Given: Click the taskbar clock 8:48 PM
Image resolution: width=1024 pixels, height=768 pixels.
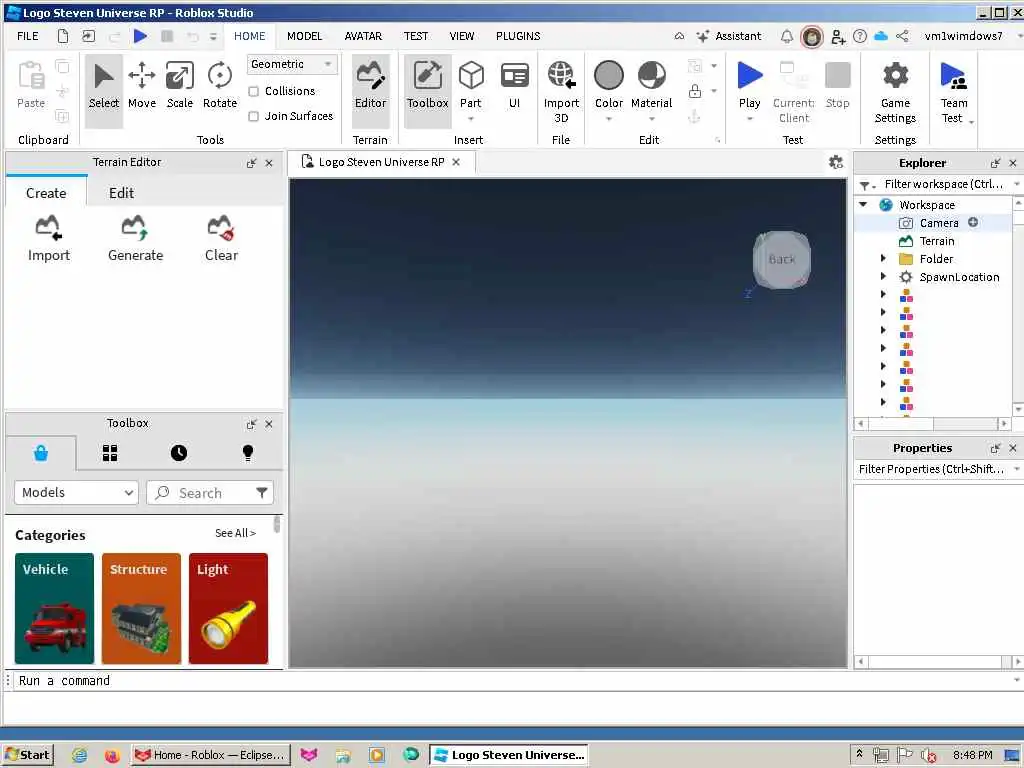Looking at the screenshot, I should (x=972, y=755).
